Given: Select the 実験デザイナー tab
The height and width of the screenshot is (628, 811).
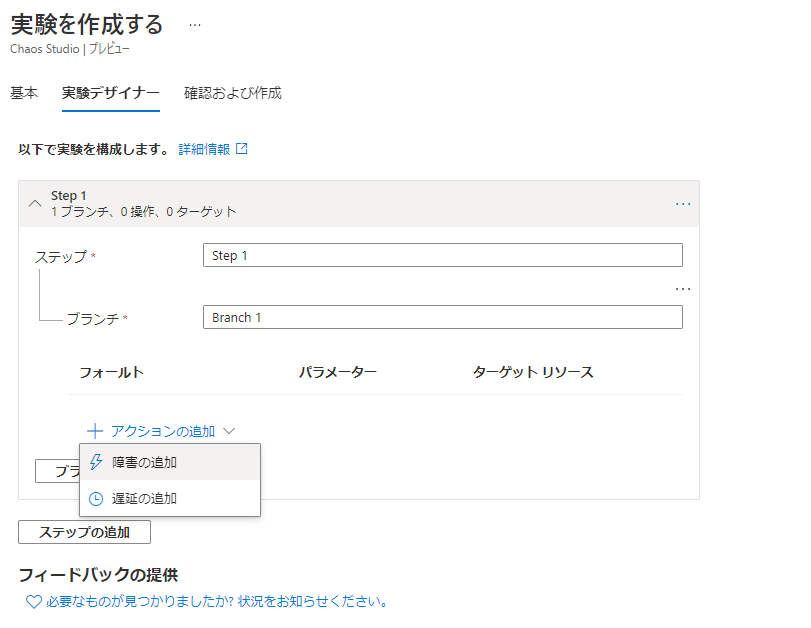Looking at the screenshot, I should coord(110,92).
